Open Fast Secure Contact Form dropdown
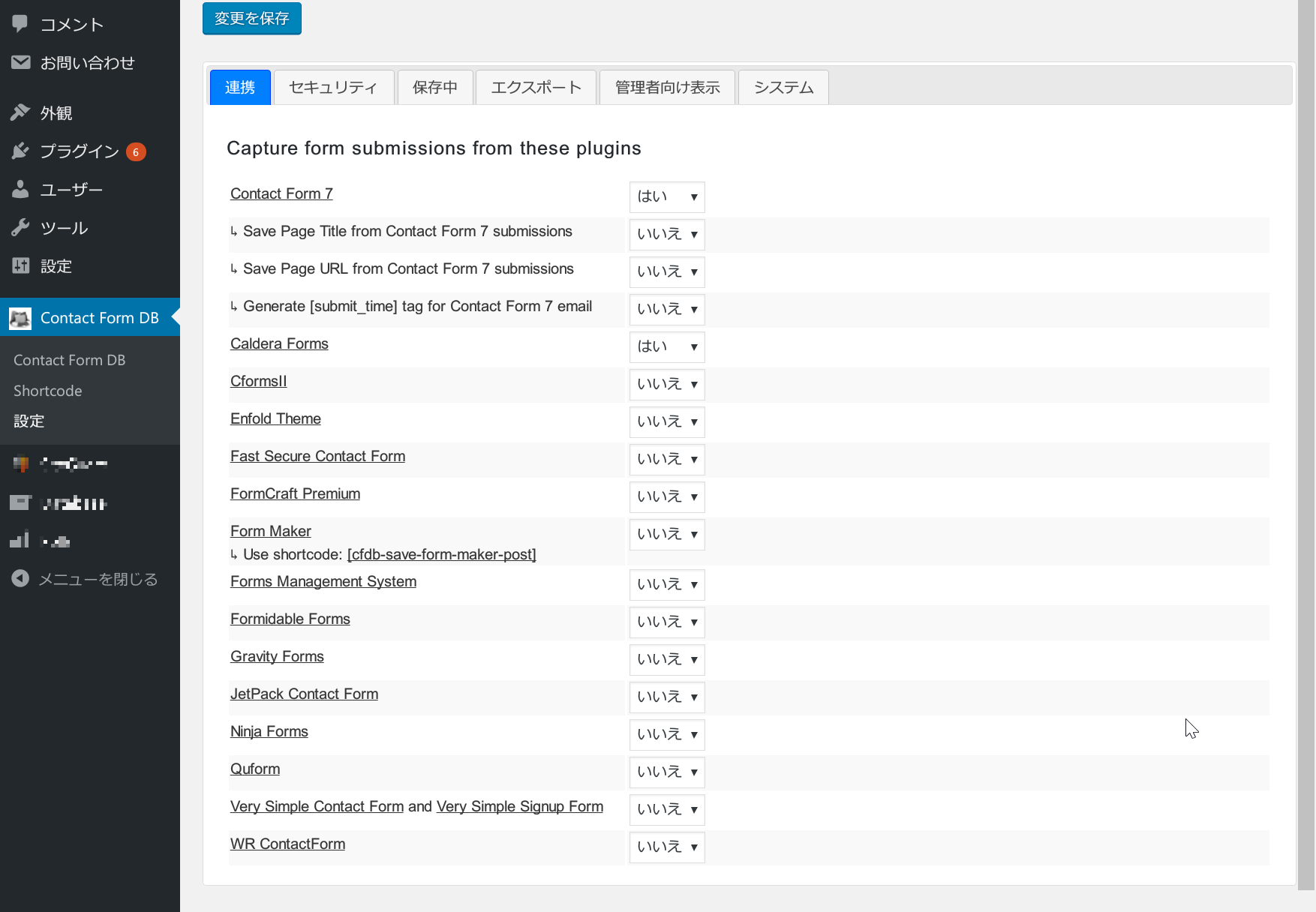The height and width of the screenshot is (912, 1316). point(667,459)
